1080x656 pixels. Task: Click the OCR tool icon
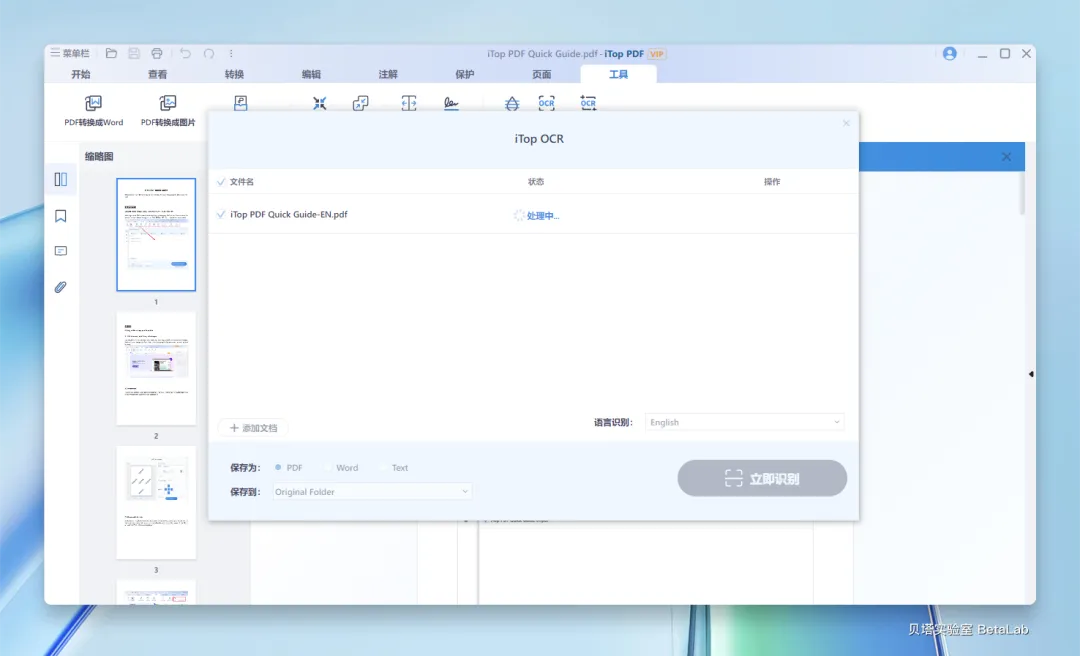tap(547, 103)
